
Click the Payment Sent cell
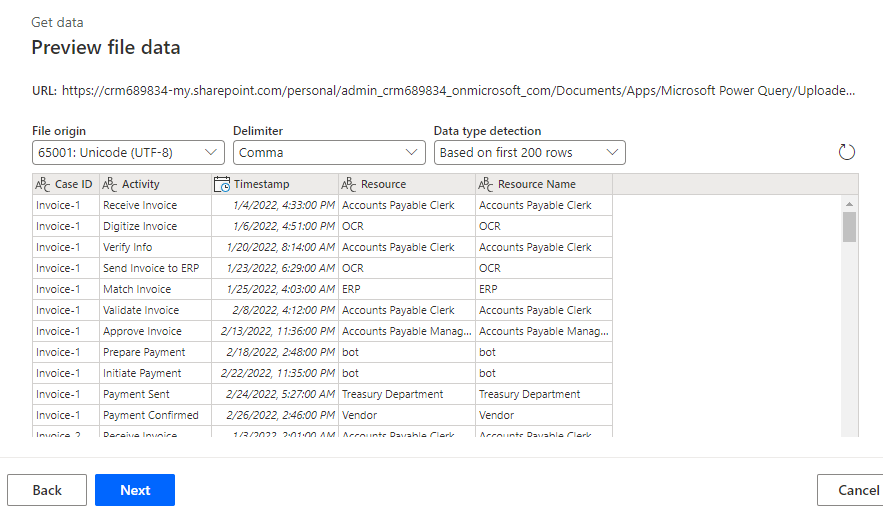(155, 394)
